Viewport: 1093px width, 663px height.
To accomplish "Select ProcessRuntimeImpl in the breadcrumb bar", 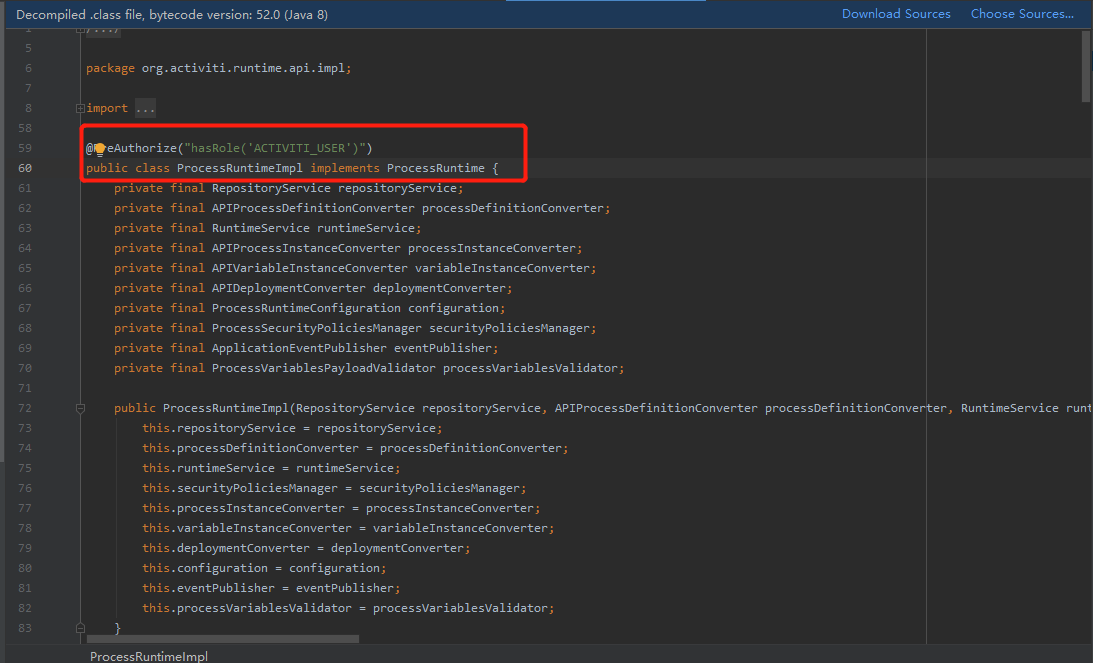I will tap(148, 656).
